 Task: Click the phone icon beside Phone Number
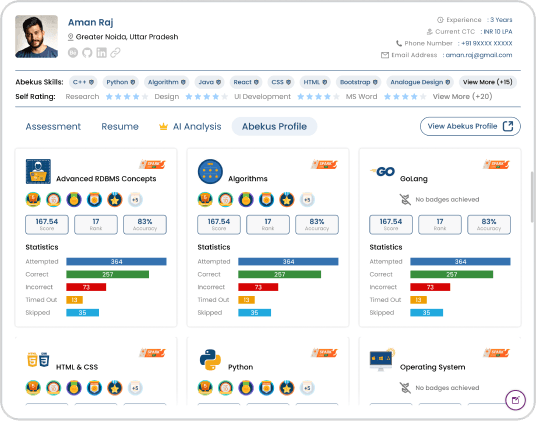click(399, 43)
